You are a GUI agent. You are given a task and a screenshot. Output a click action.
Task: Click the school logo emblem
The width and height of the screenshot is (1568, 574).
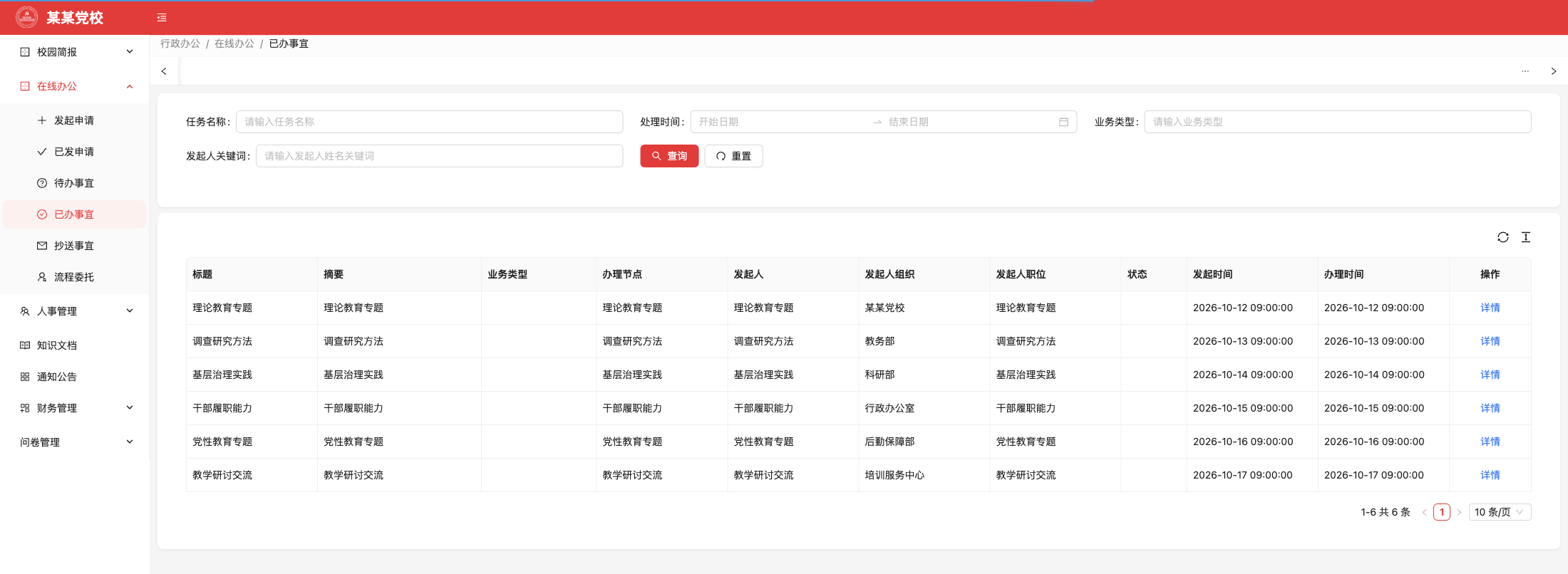pos(27,17)
